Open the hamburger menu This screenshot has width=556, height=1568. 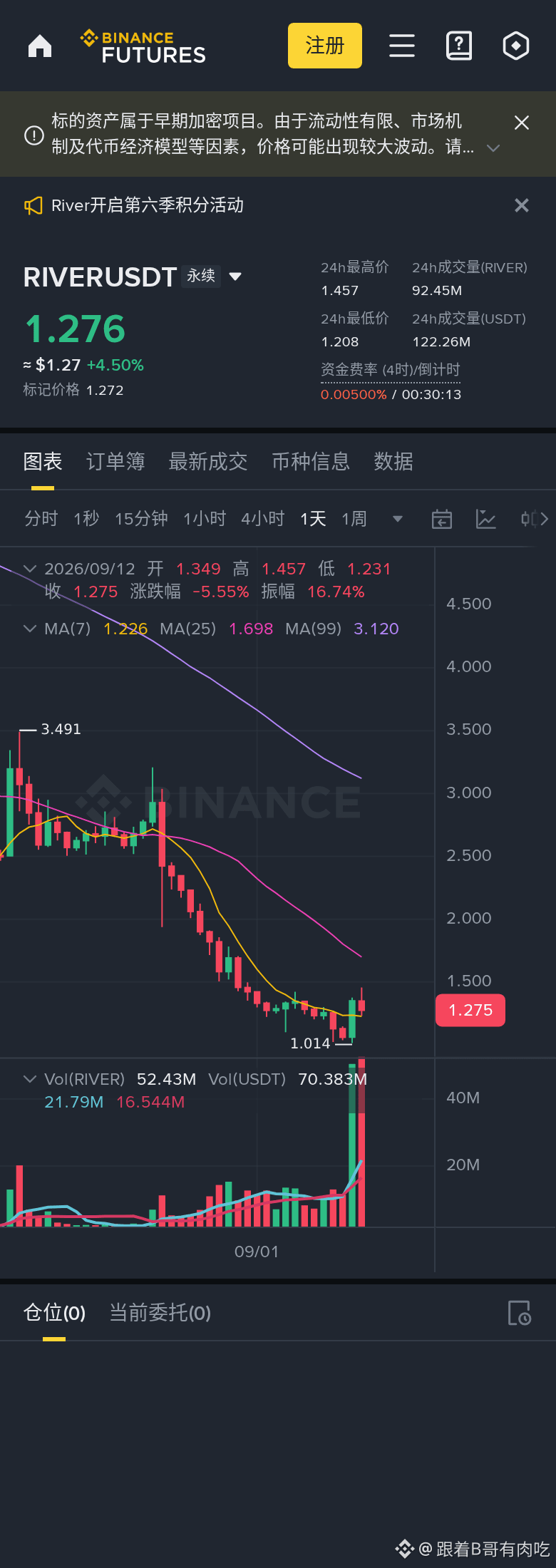[x=402, y=46]
